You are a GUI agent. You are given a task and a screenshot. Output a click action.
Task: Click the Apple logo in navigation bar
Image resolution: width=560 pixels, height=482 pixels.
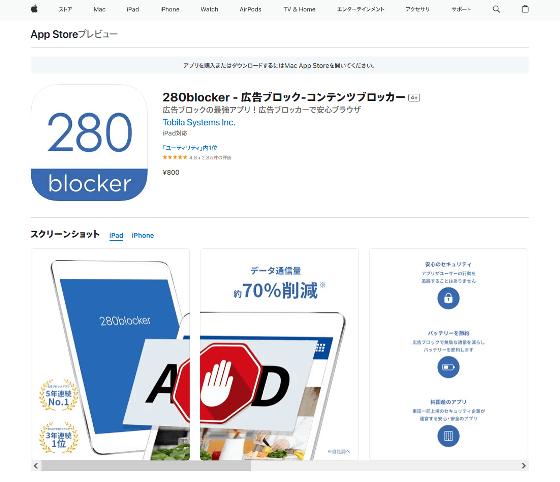[x=34, y=9]
